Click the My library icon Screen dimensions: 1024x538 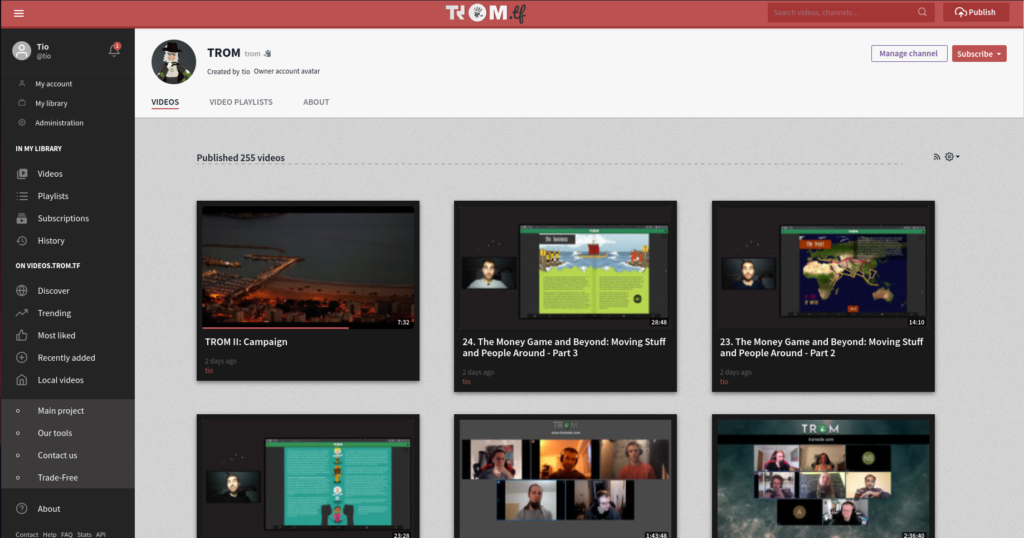[x=22, y=103]
